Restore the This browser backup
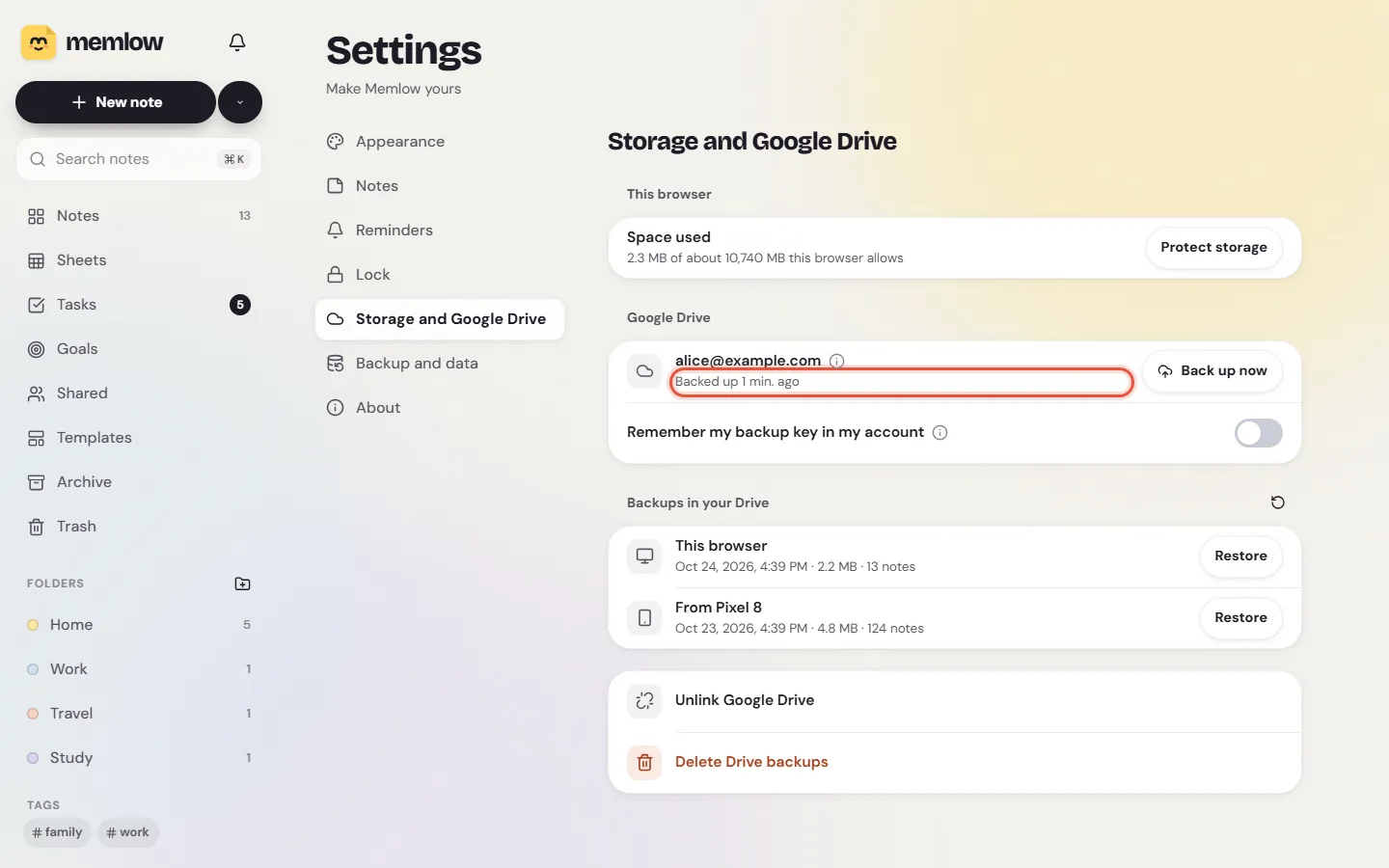 pos(1240,556)
